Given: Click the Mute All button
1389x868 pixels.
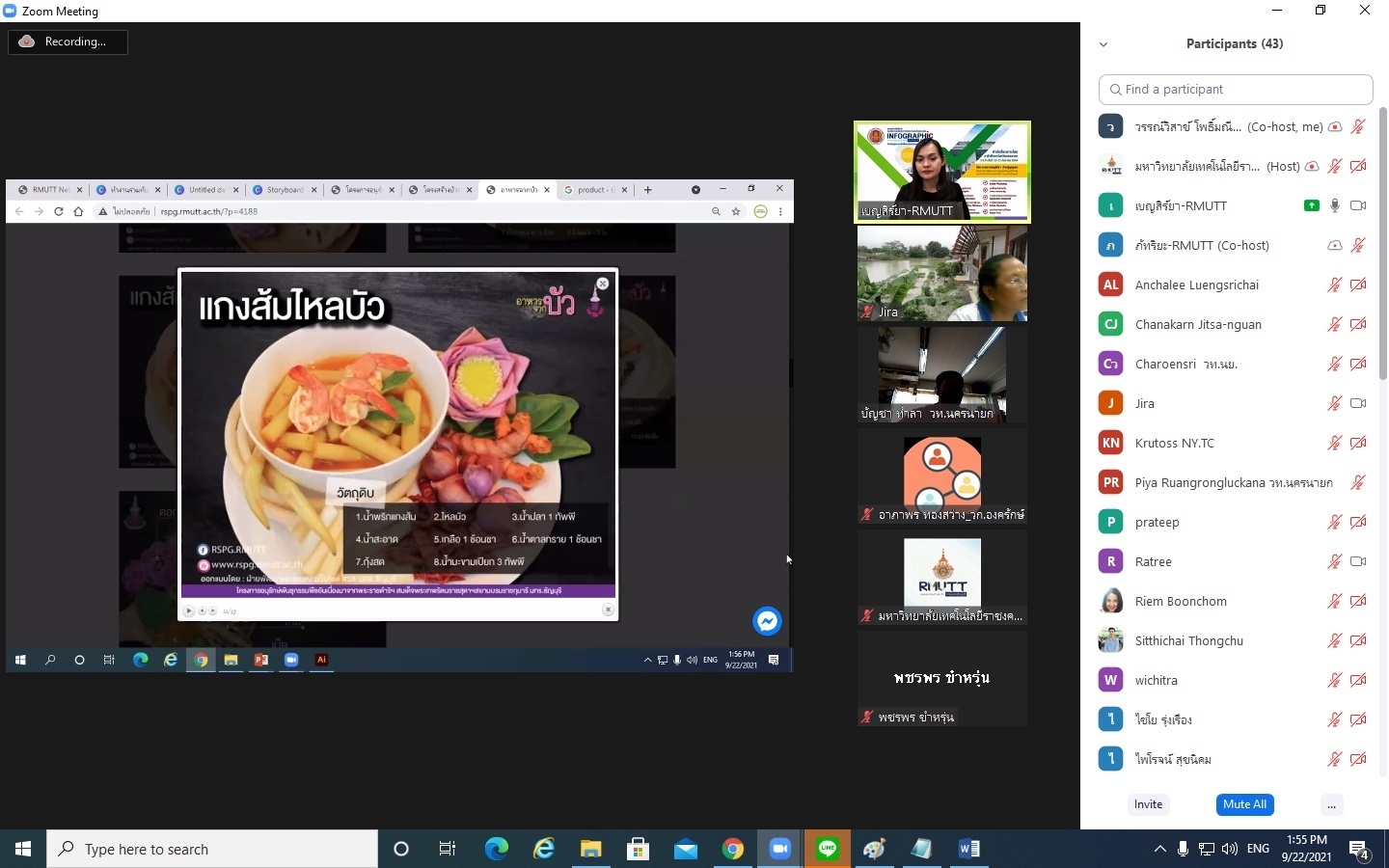Looking at the screenshot, I should (x=1244, y=804).
